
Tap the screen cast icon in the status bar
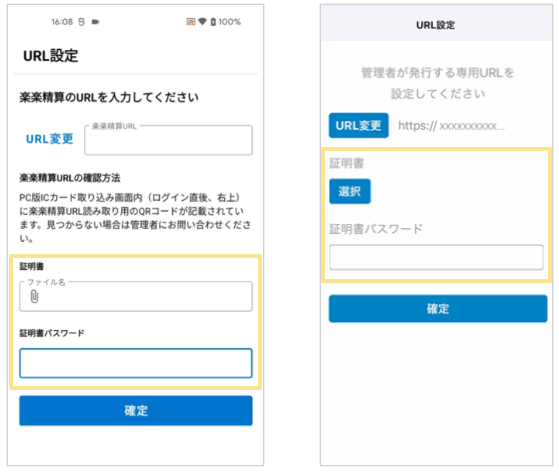[x=191, y=22]
